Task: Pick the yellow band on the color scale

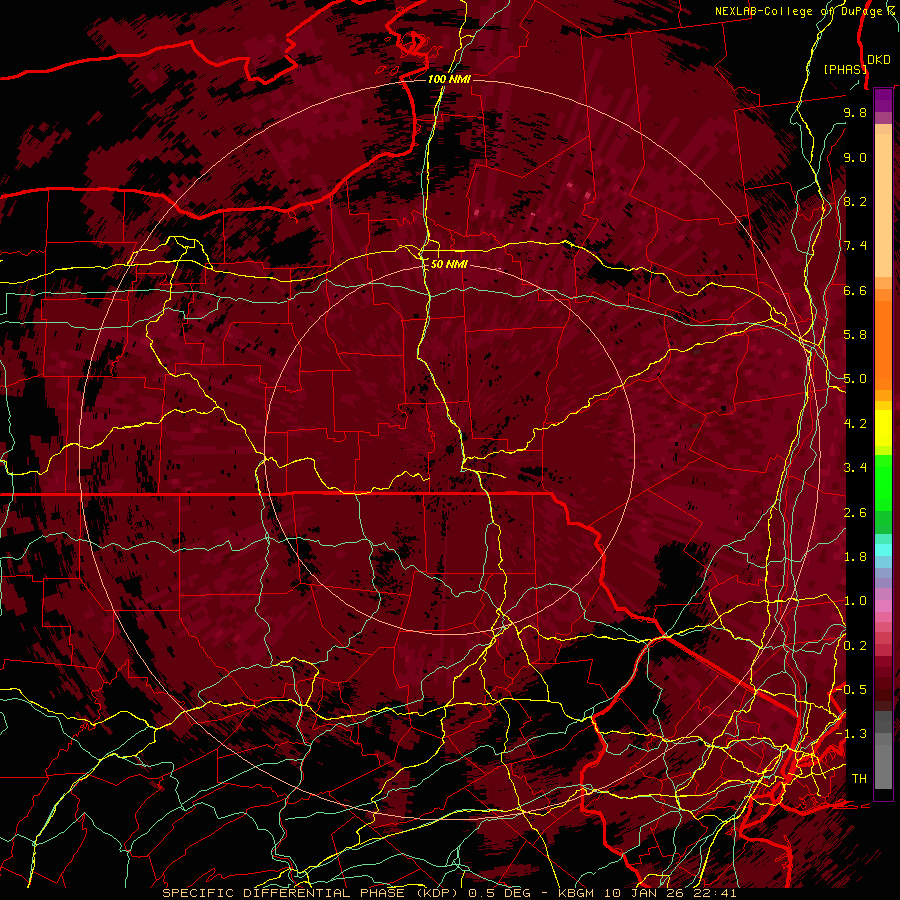Action: 883,428
